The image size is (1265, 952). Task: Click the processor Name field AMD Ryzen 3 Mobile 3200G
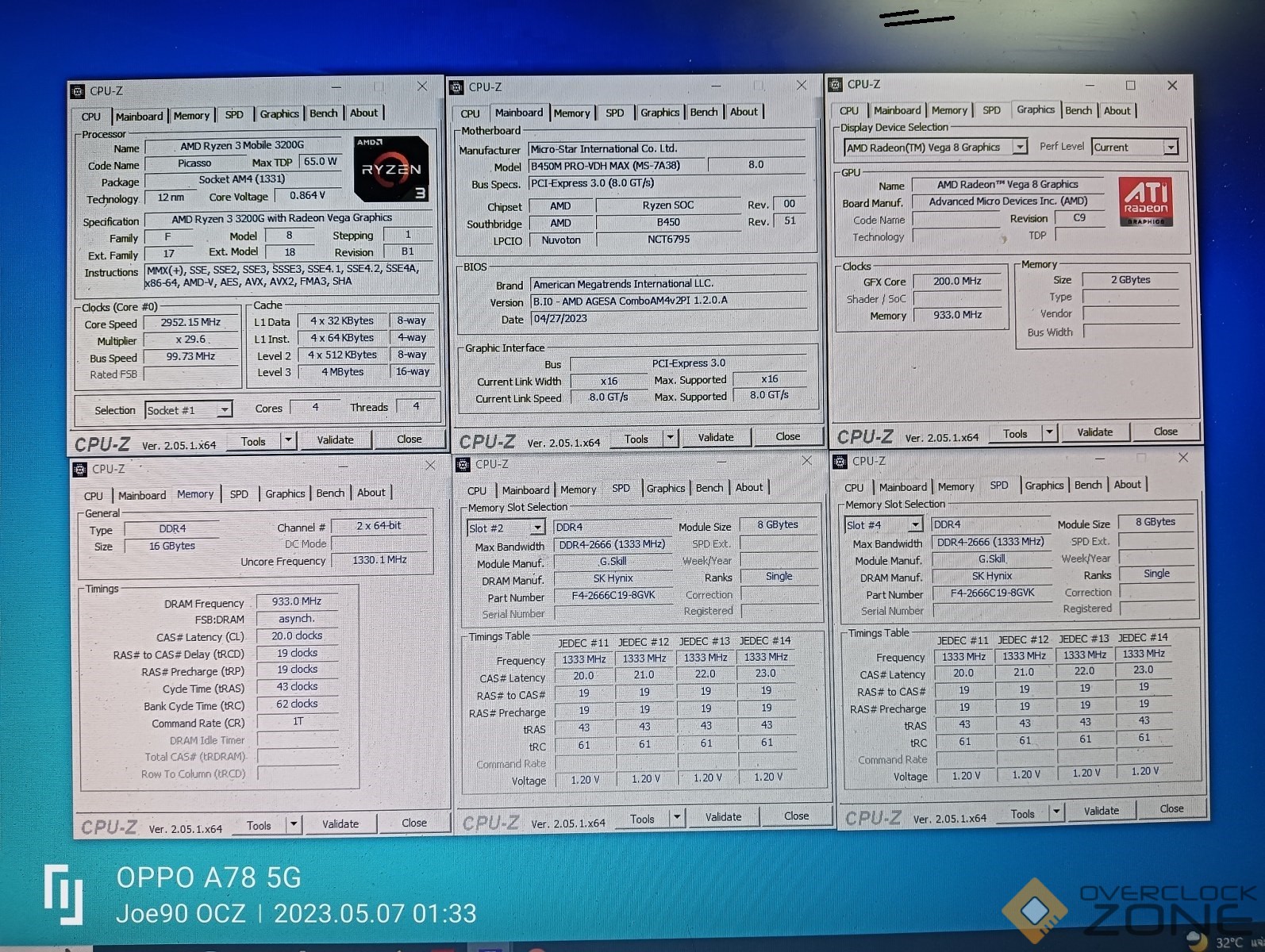pyautogui.click(x=242, y=146)
